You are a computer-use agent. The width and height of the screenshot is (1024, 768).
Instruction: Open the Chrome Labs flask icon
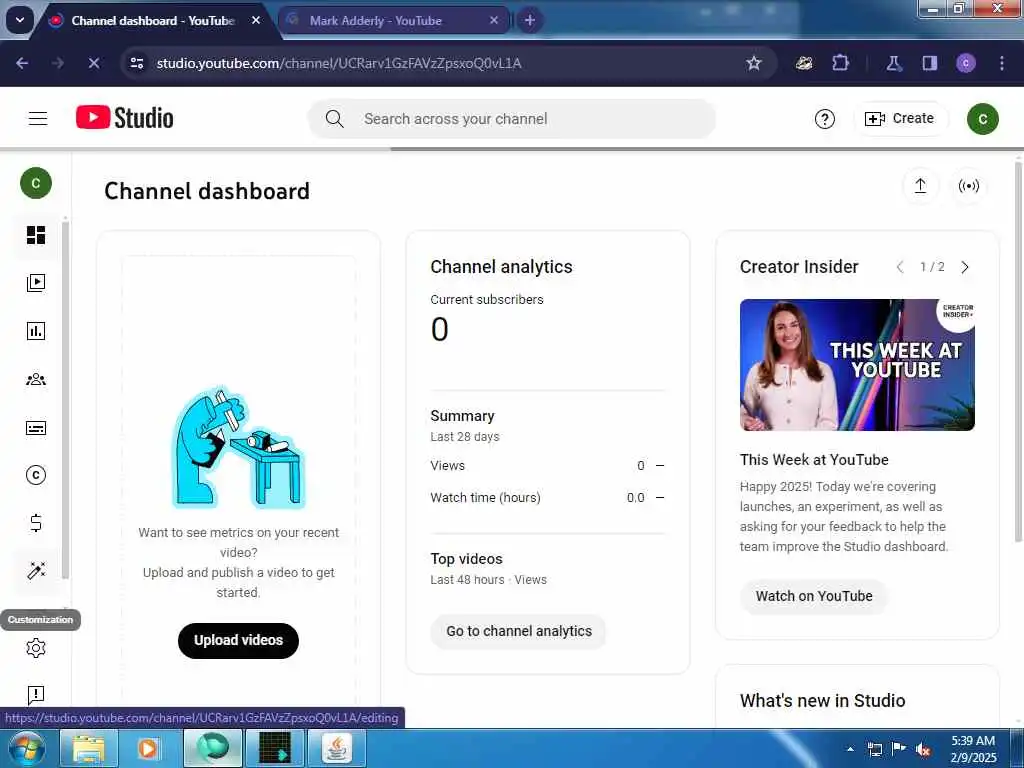(894, 63)
